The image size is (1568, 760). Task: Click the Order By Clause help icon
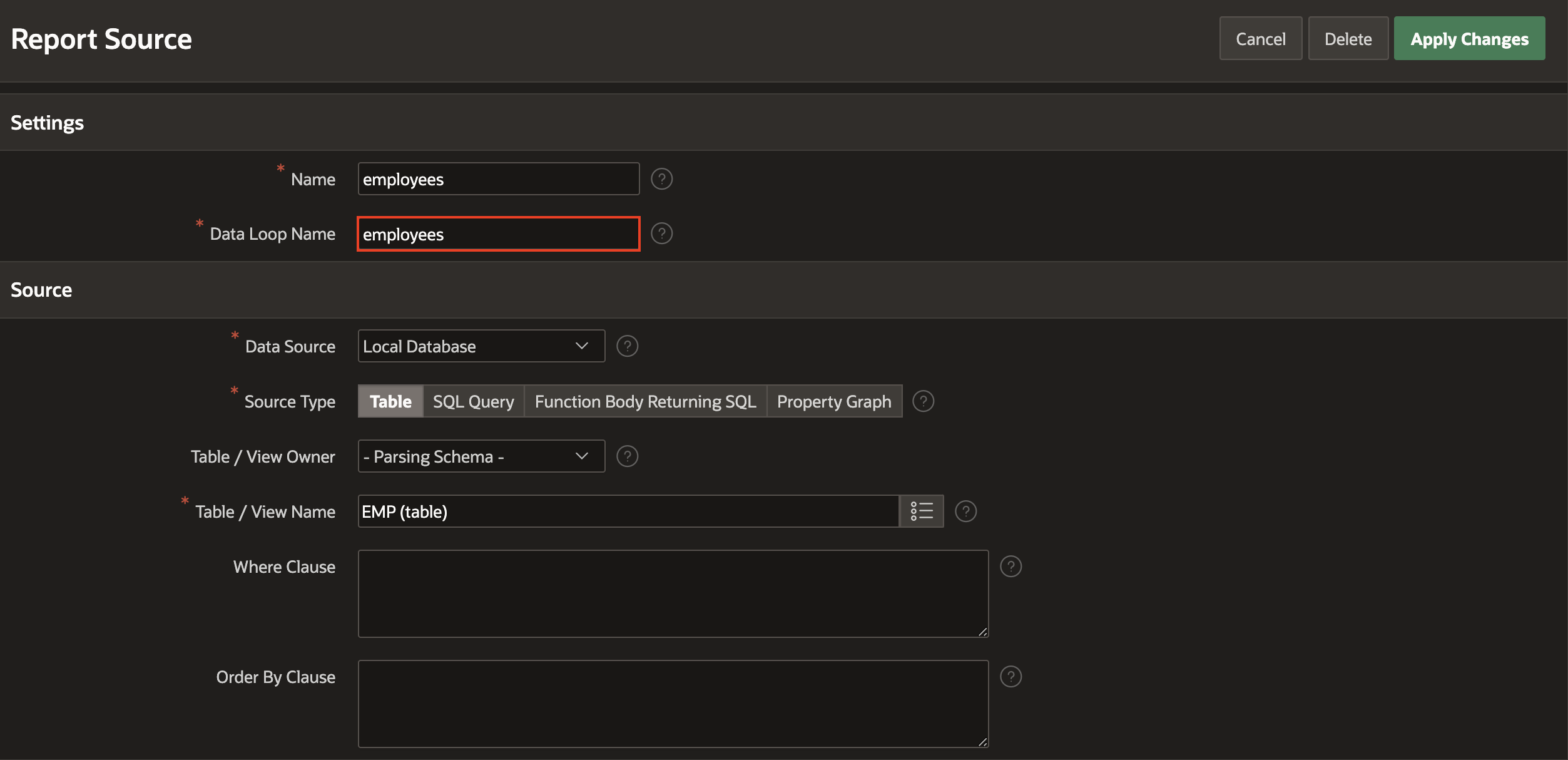(1011, 677)
